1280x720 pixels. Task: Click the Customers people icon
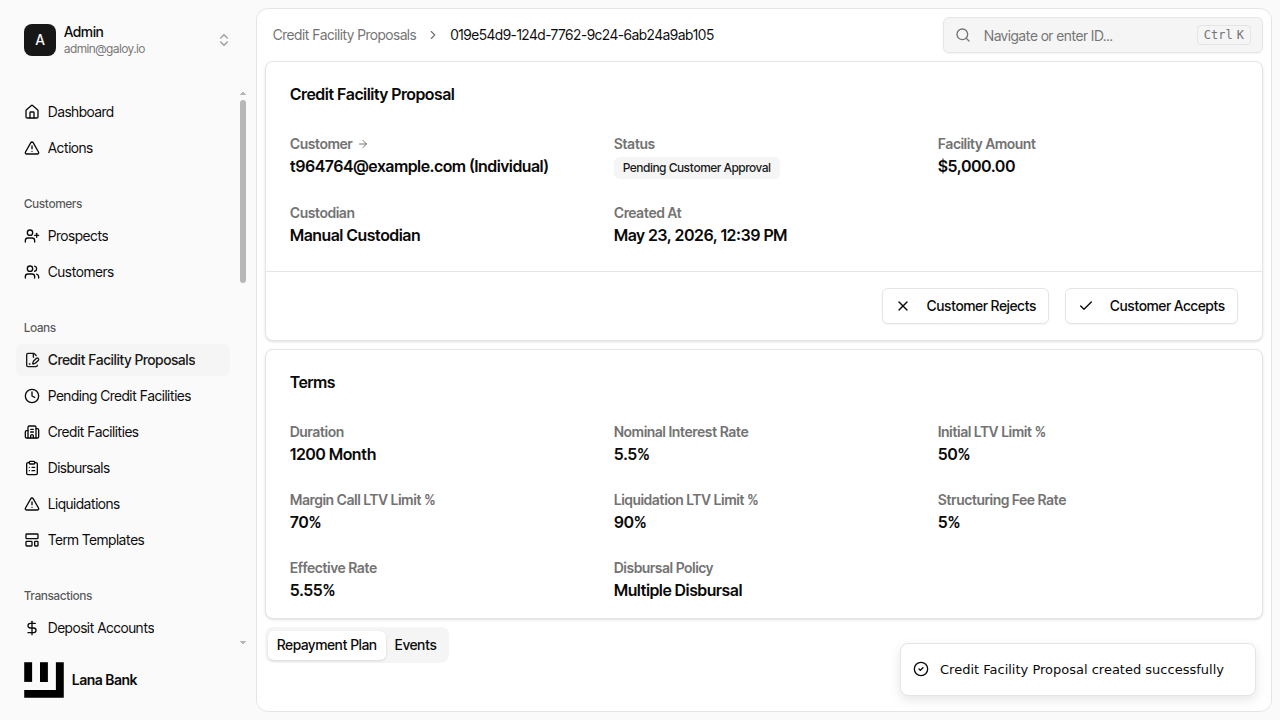tap(32, 272)
